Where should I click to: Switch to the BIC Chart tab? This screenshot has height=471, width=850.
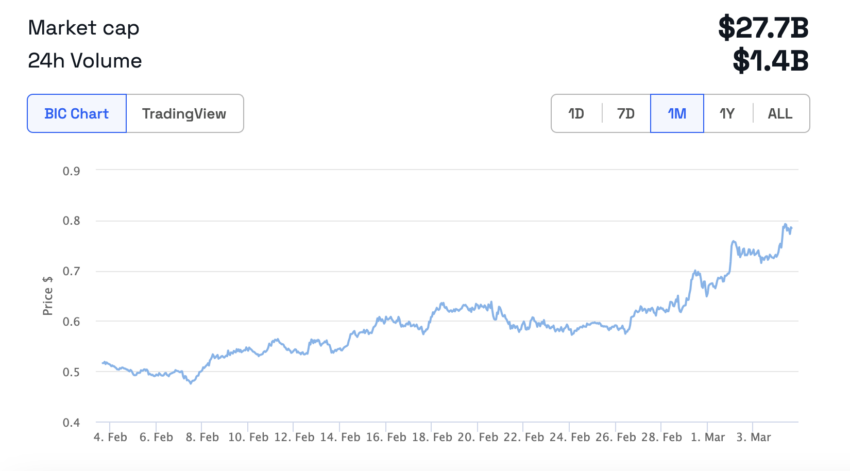77,113
